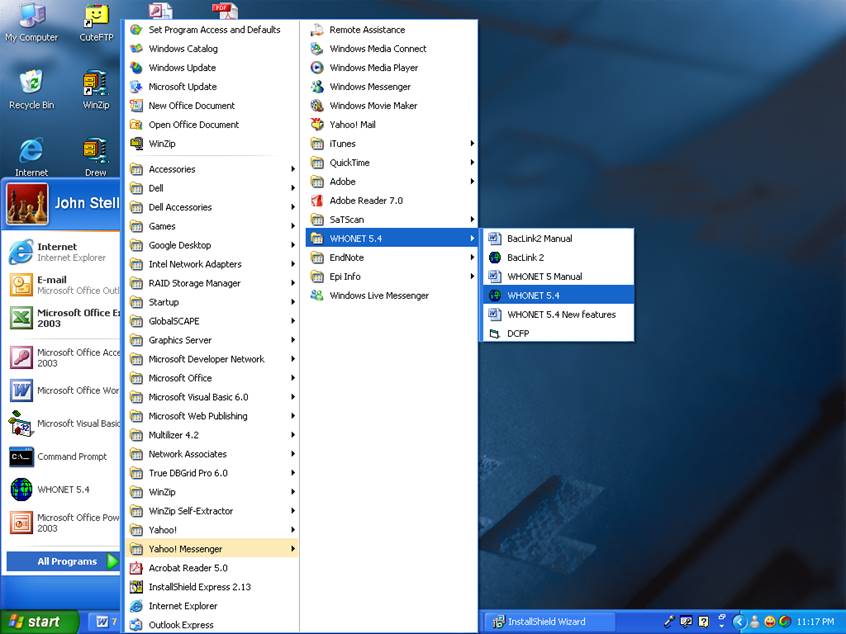Open My Computer desktop icon
The image size is (846, 634).
click(31, 22)
